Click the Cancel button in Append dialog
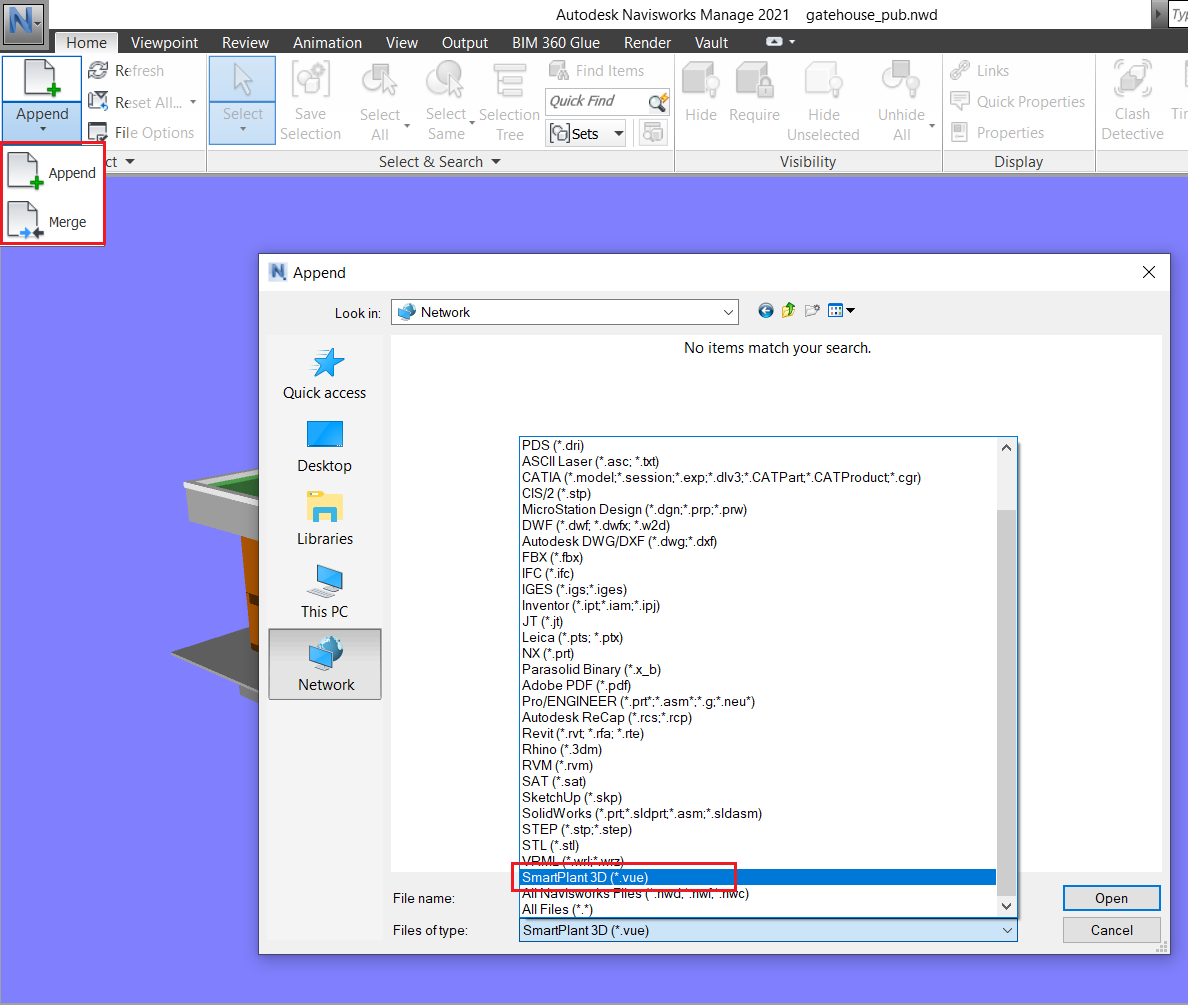1188x1005 pixels. [x=1111, y=930]
